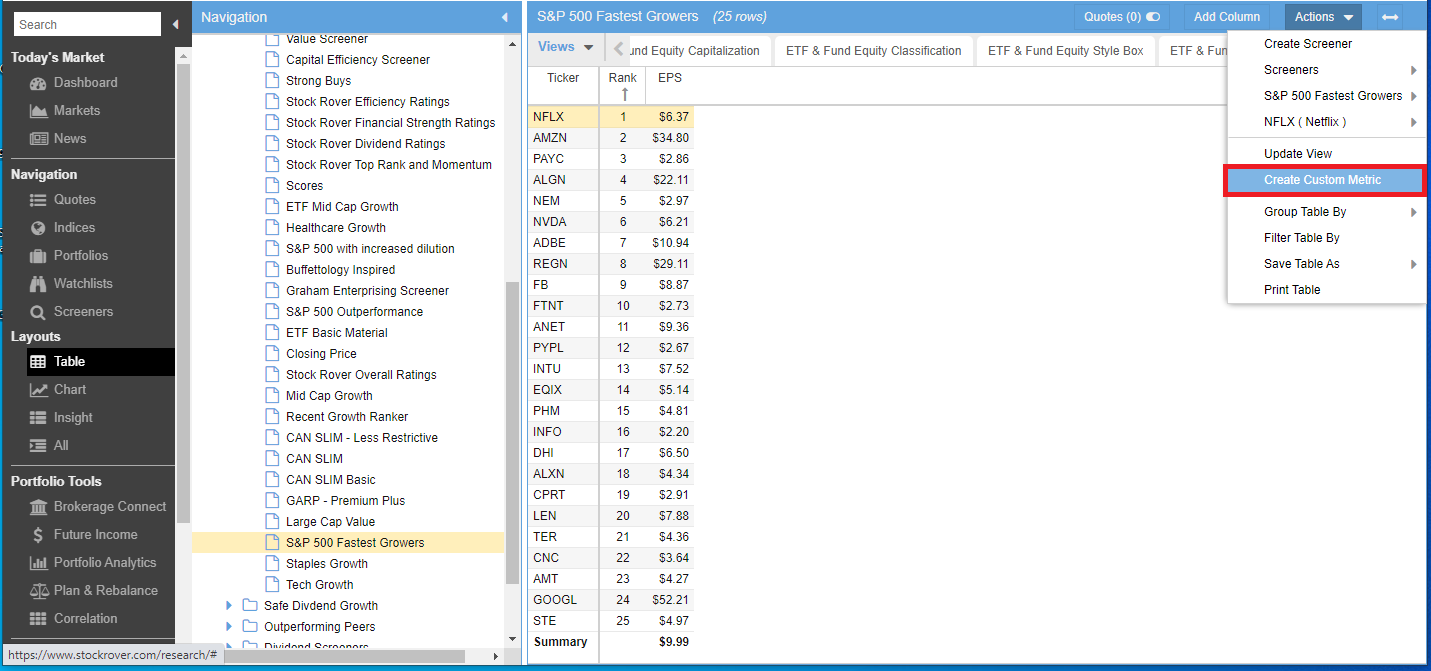Toggle the Quotes (0) switch

1153,17
